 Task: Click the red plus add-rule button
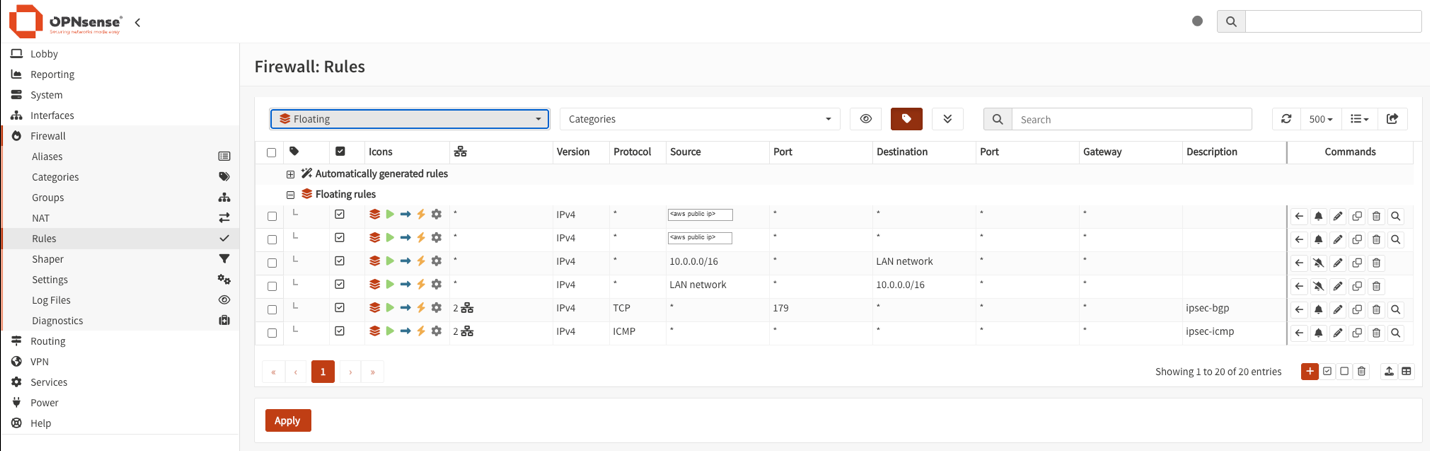[1309, 371]
